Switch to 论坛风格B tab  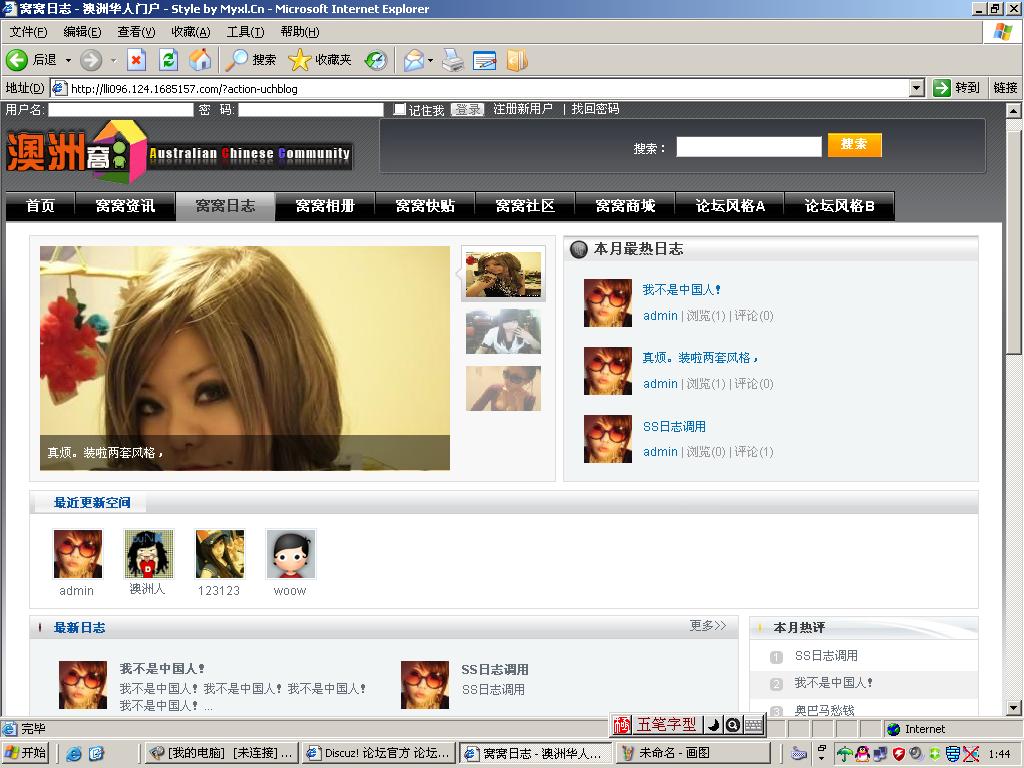tap(840, 206)
